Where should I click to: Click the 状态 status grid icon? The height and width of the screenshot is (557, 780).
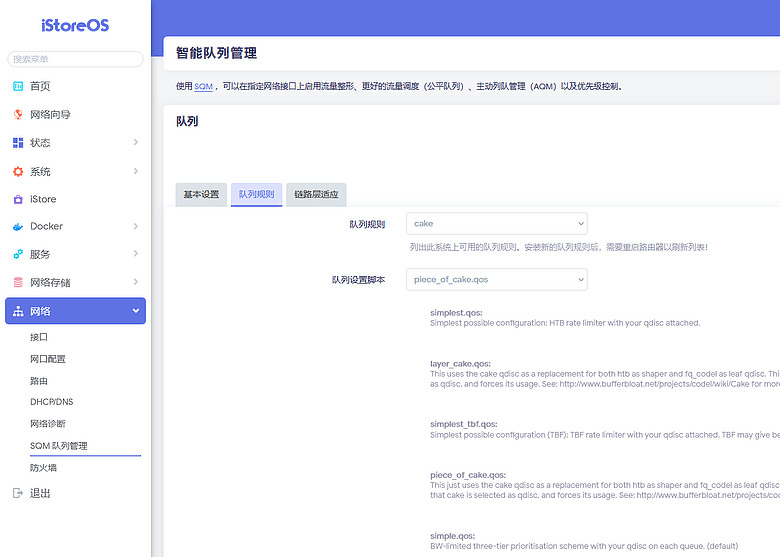click(18, 143)
